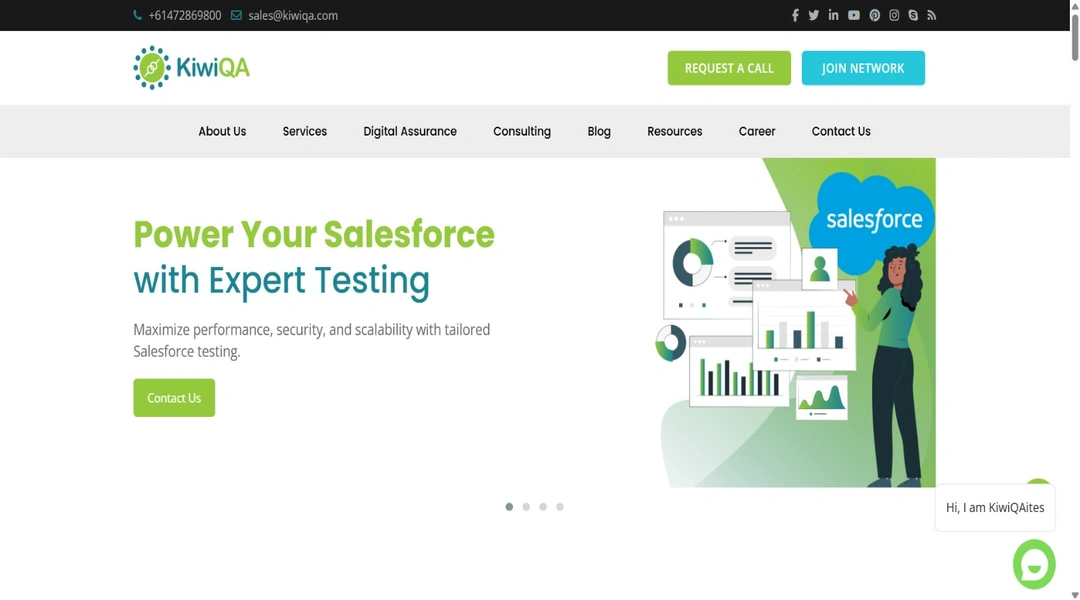The image size is (1080, 600).
Task: Open the Services menu
Action: 305,131
